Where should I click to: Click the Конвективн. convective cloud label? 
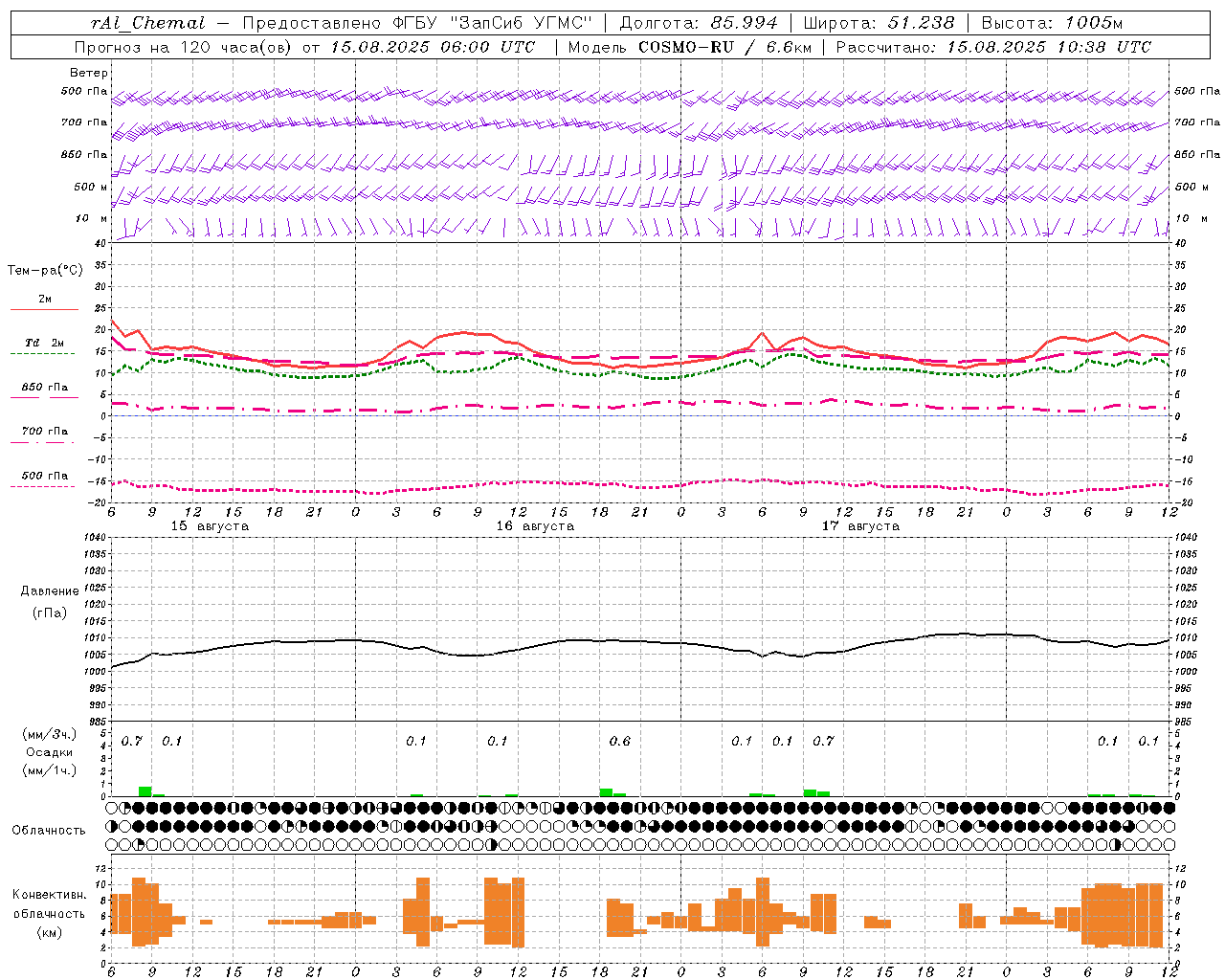pyautogui.click(x=50, y=895)
